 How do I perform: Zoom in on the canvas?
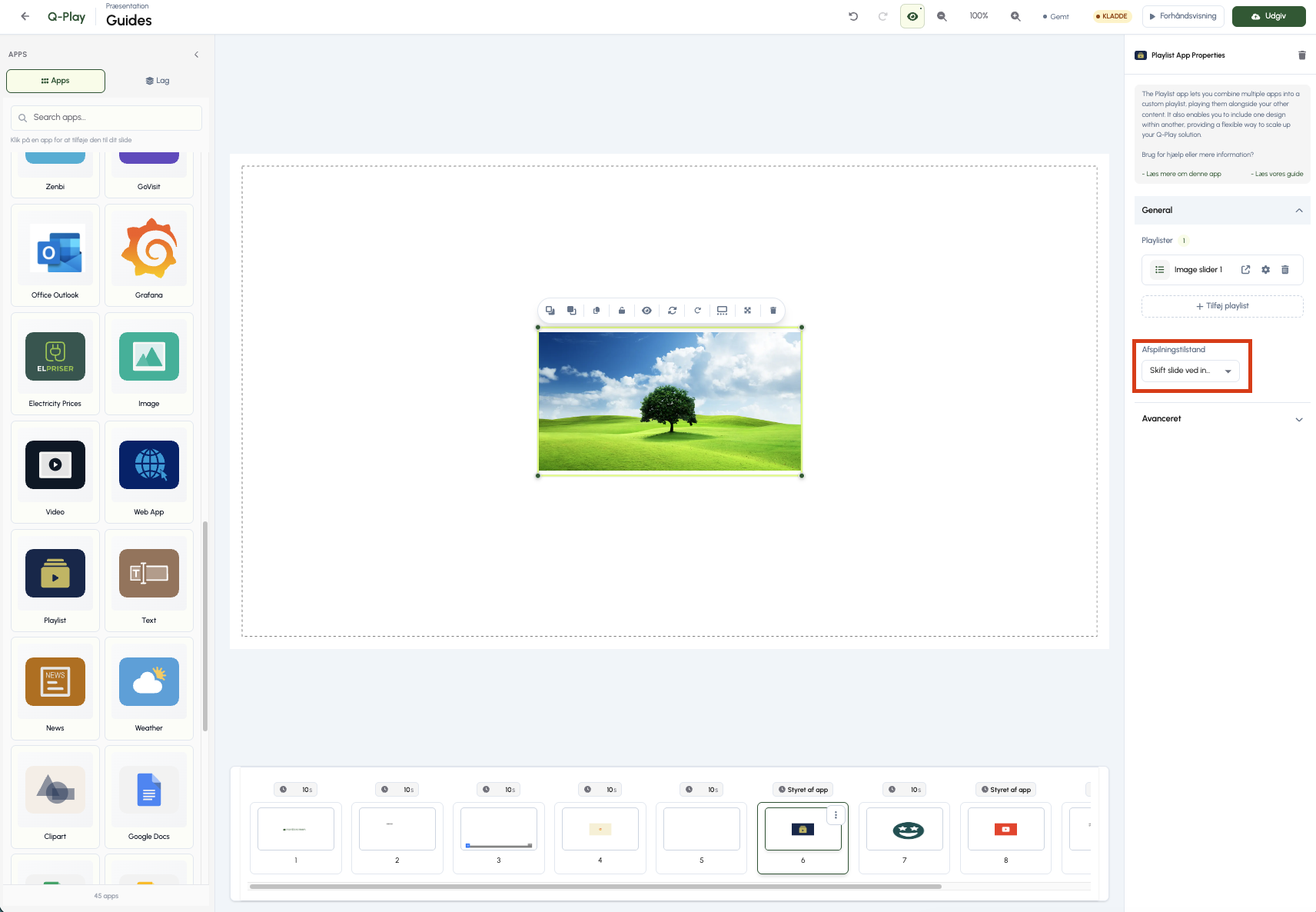(1015, 16)
